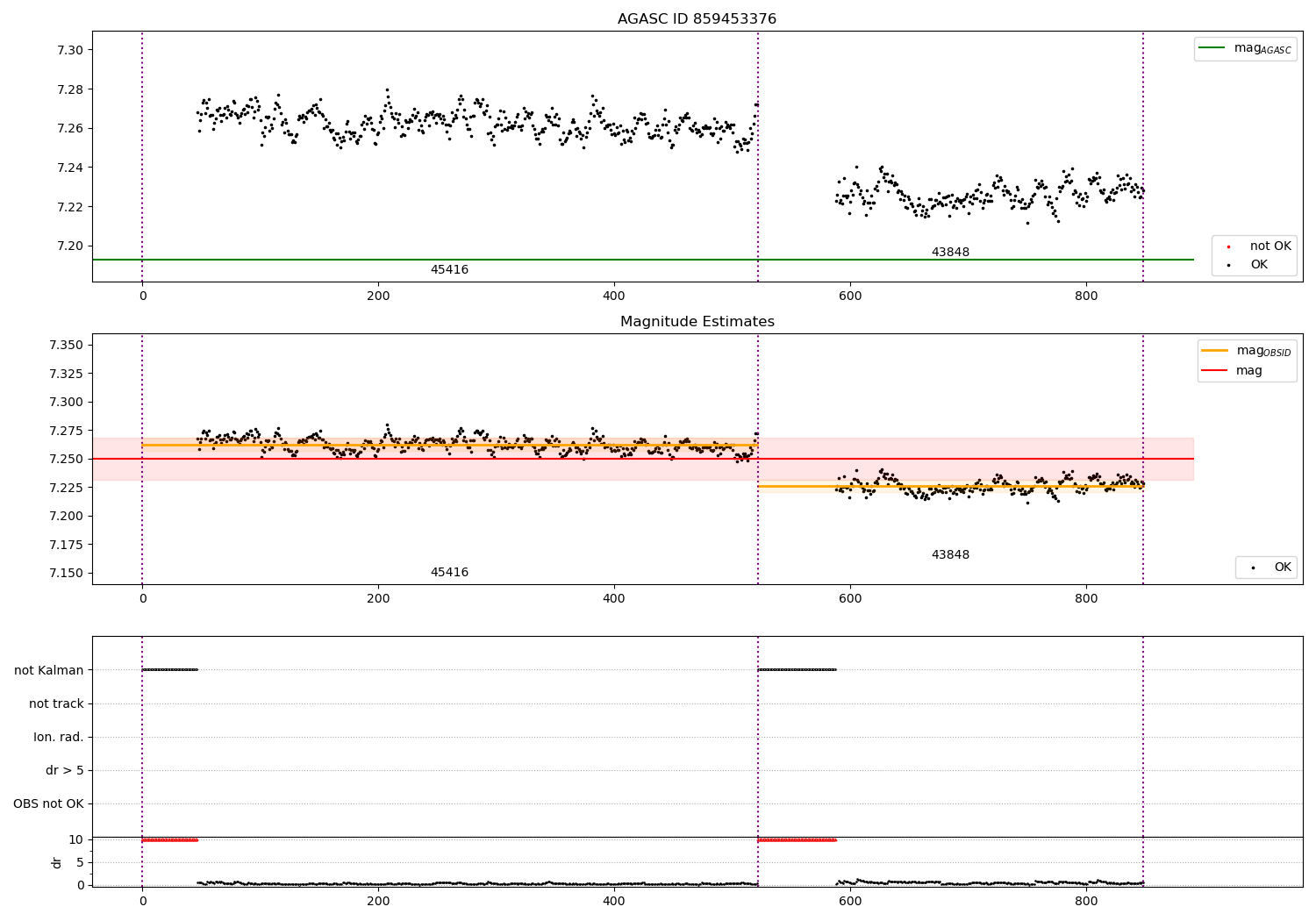Select the 'Magnitude Estimates' subplot title

pyautogui.click(x=697, y=322)
